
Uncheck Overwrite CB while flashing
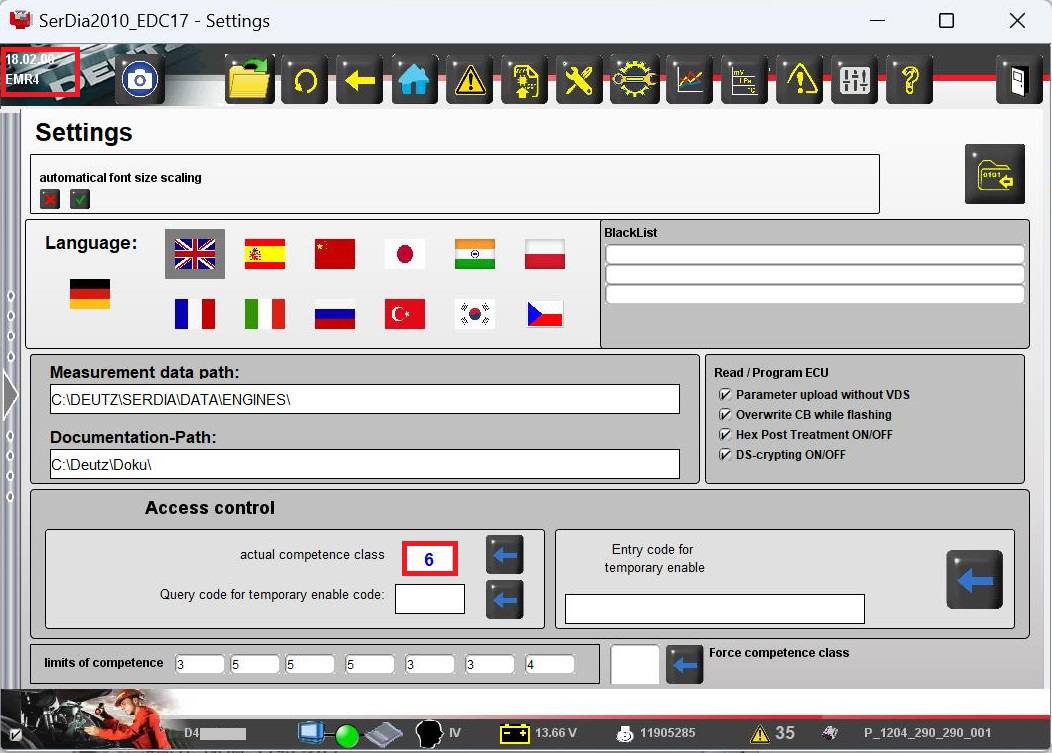[x=725, y=415]
